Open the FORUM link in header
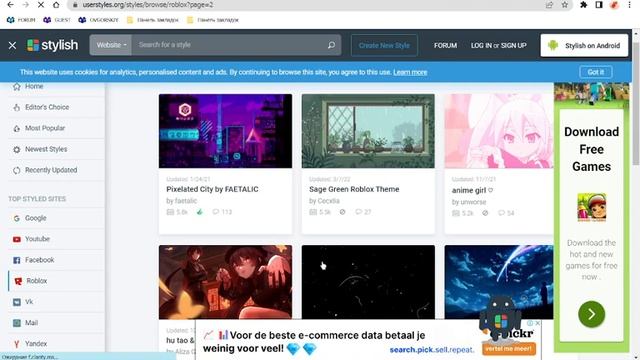Viewport: 640px width, 360px height. [445, 45]
